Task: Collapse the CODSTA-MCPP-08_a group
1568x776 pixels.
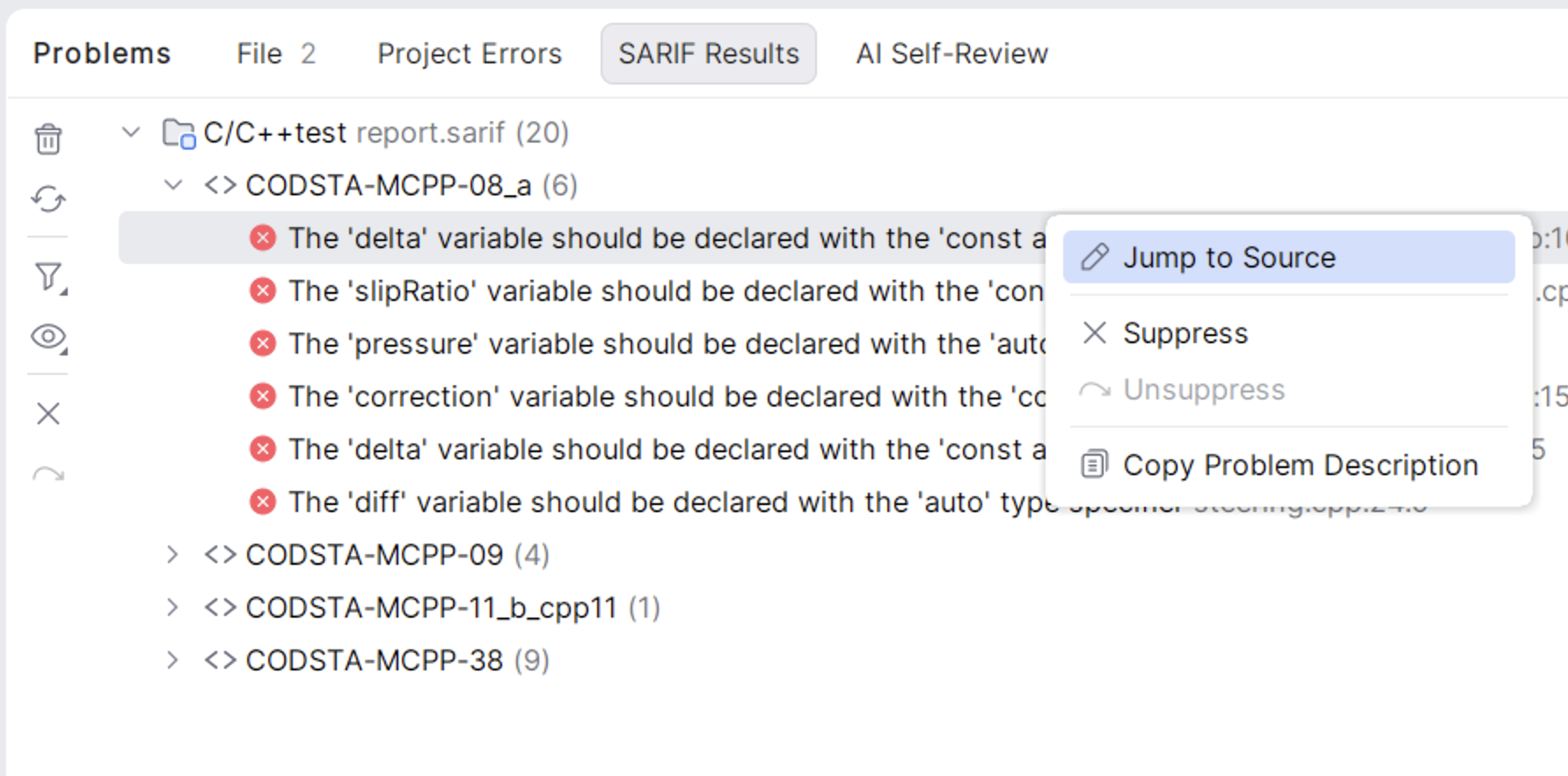Action: 173,186
